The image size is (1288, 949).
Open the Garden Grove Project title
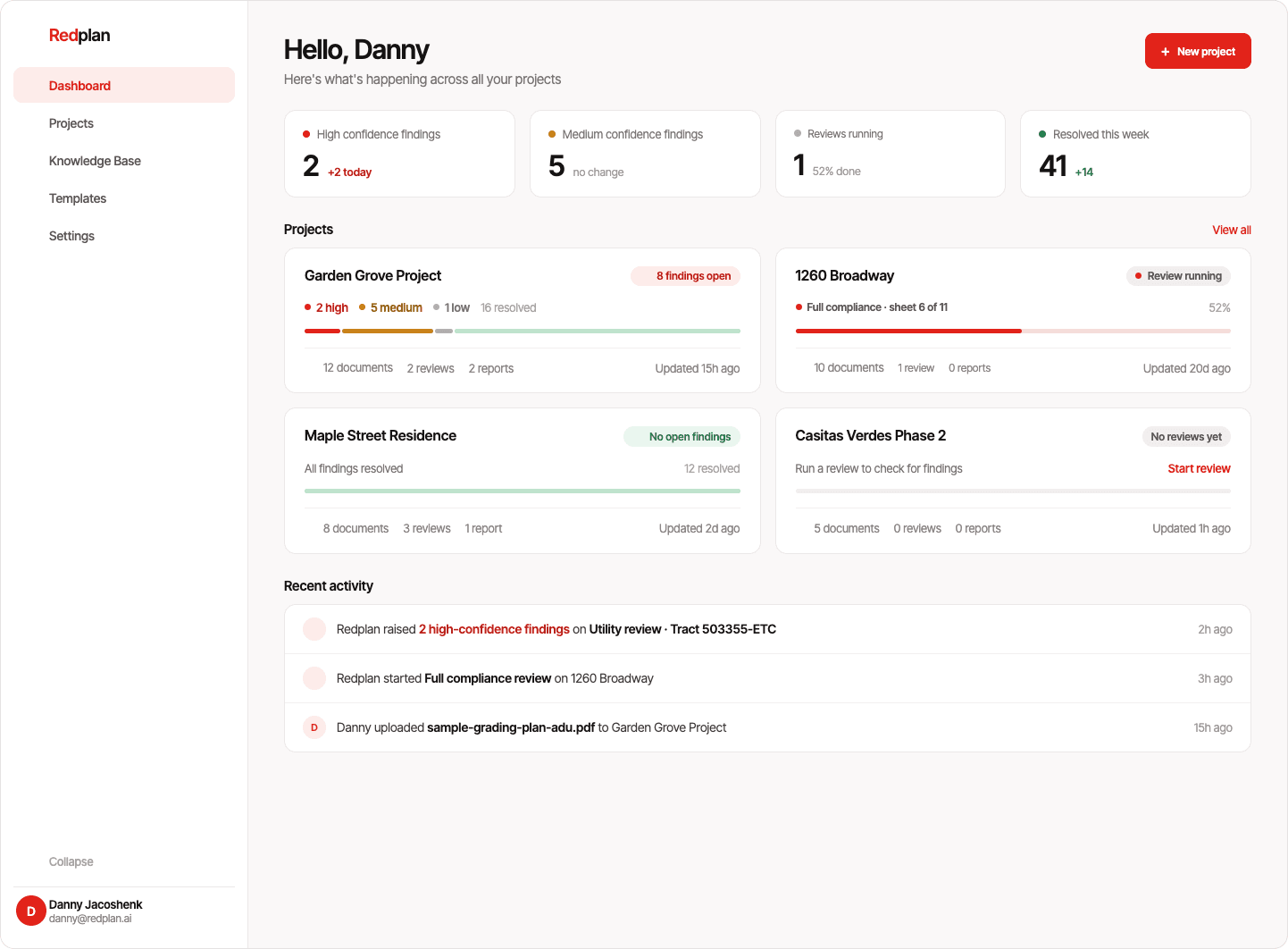click(x=372, y=275)
